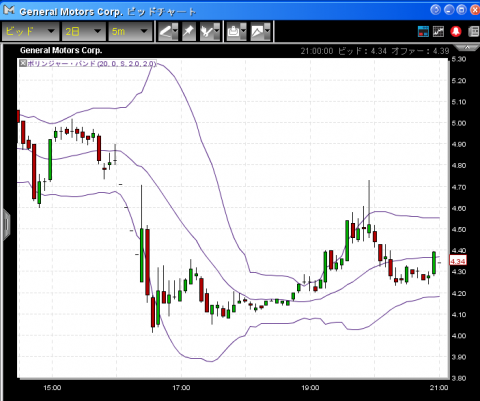Open the blue deal ticket icon
This screenshot has width=480, height=401.
point(423,32)
